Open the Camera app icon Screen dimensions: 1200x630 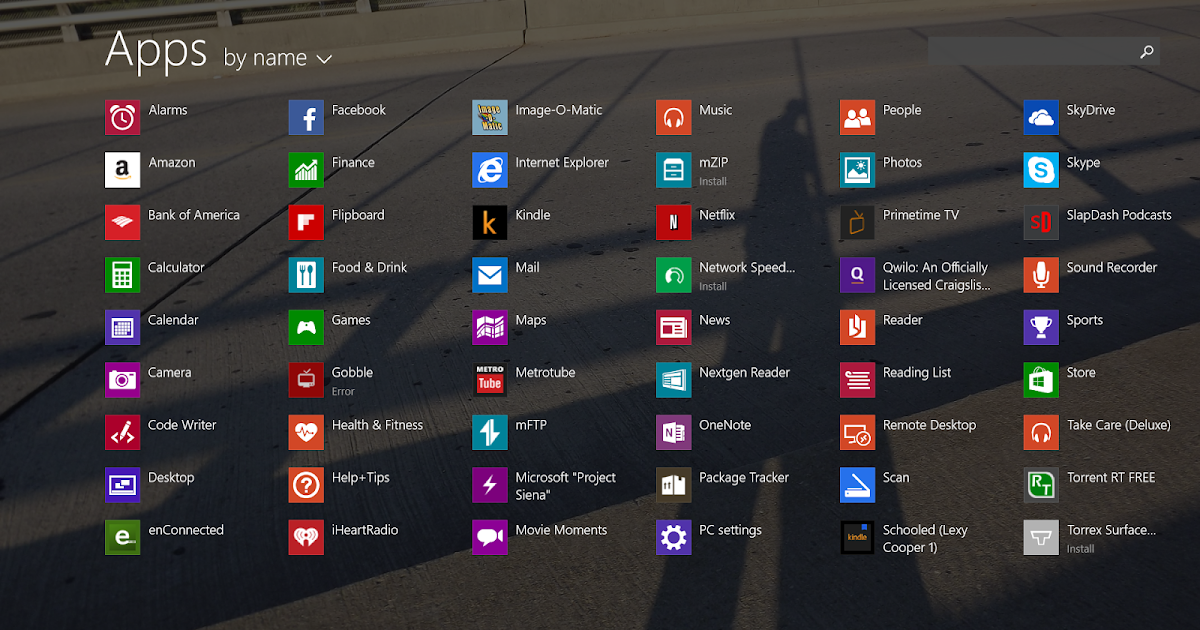pos(122,380)
